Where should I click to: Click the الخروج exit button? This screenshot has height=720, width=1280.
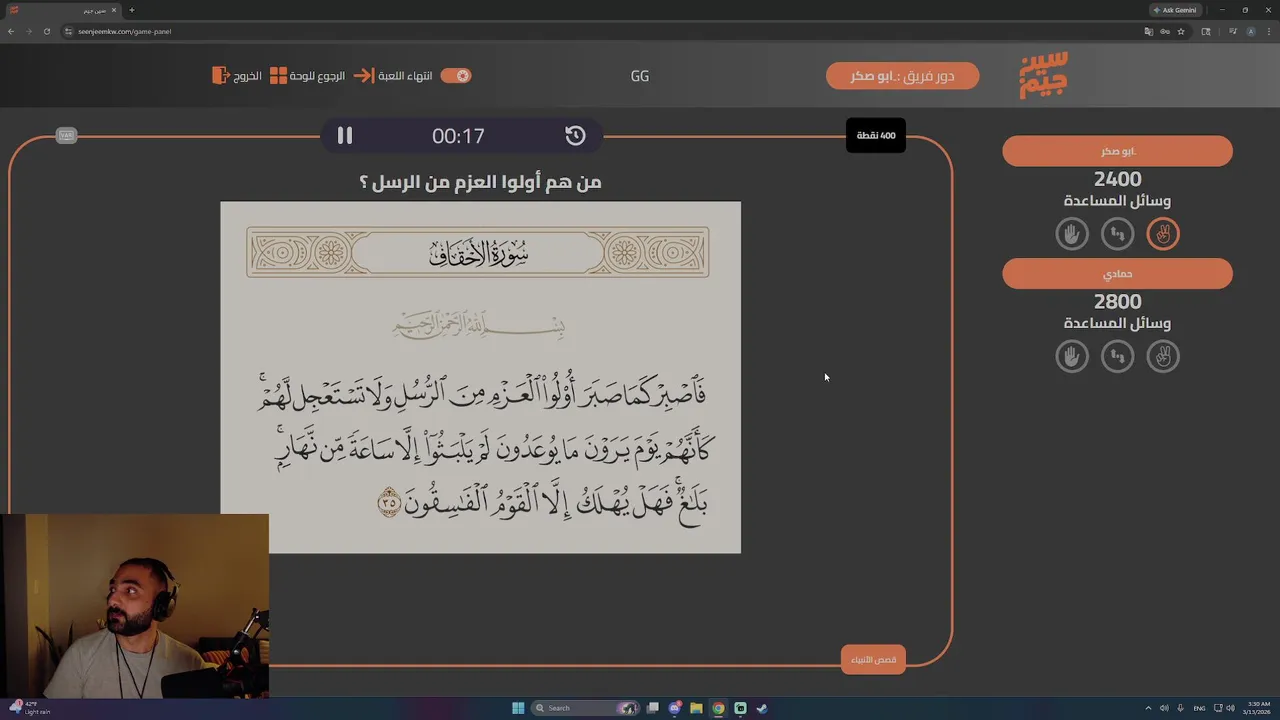237,76
